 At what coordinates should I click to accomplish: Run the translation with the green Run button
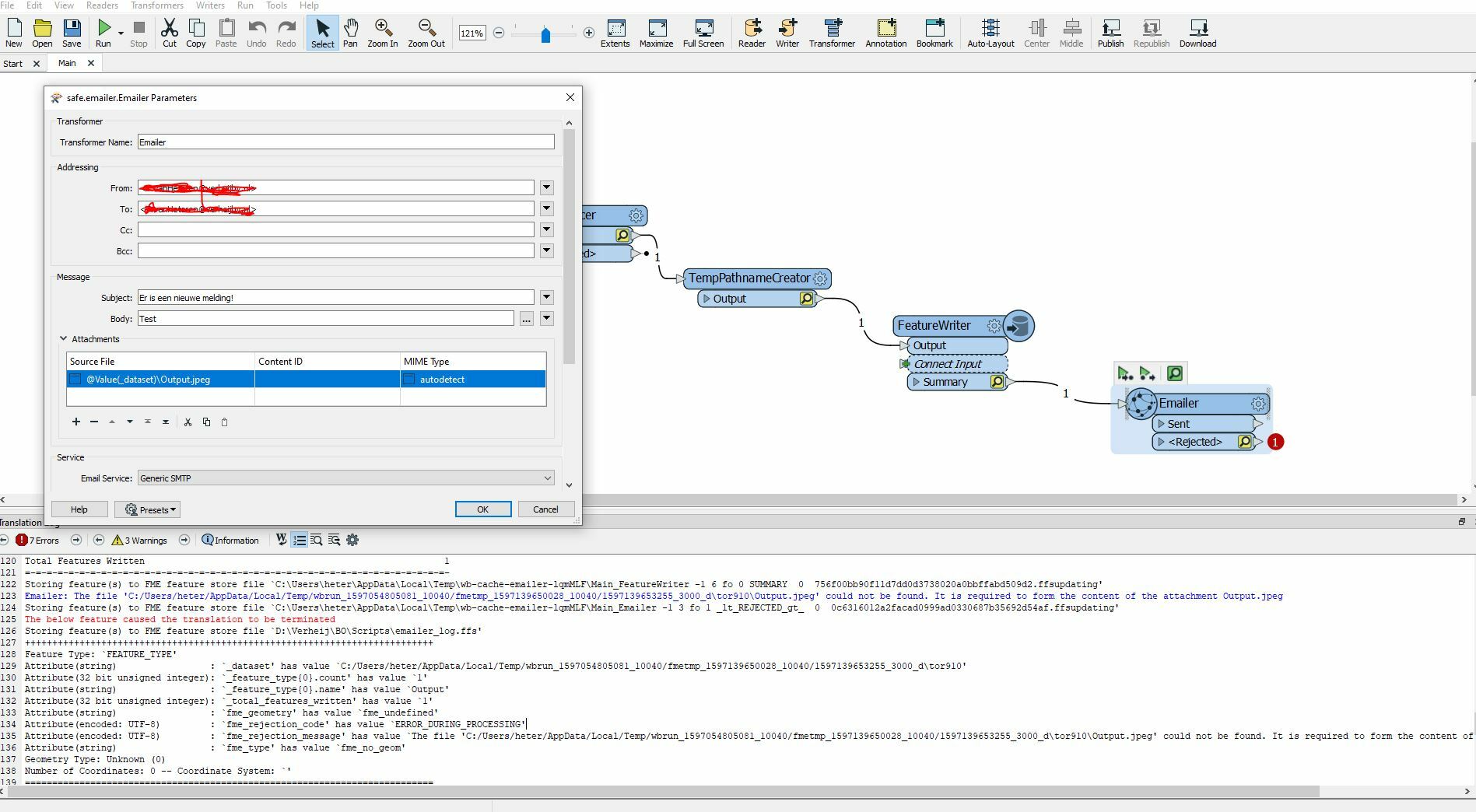click(x=103, y=32)
